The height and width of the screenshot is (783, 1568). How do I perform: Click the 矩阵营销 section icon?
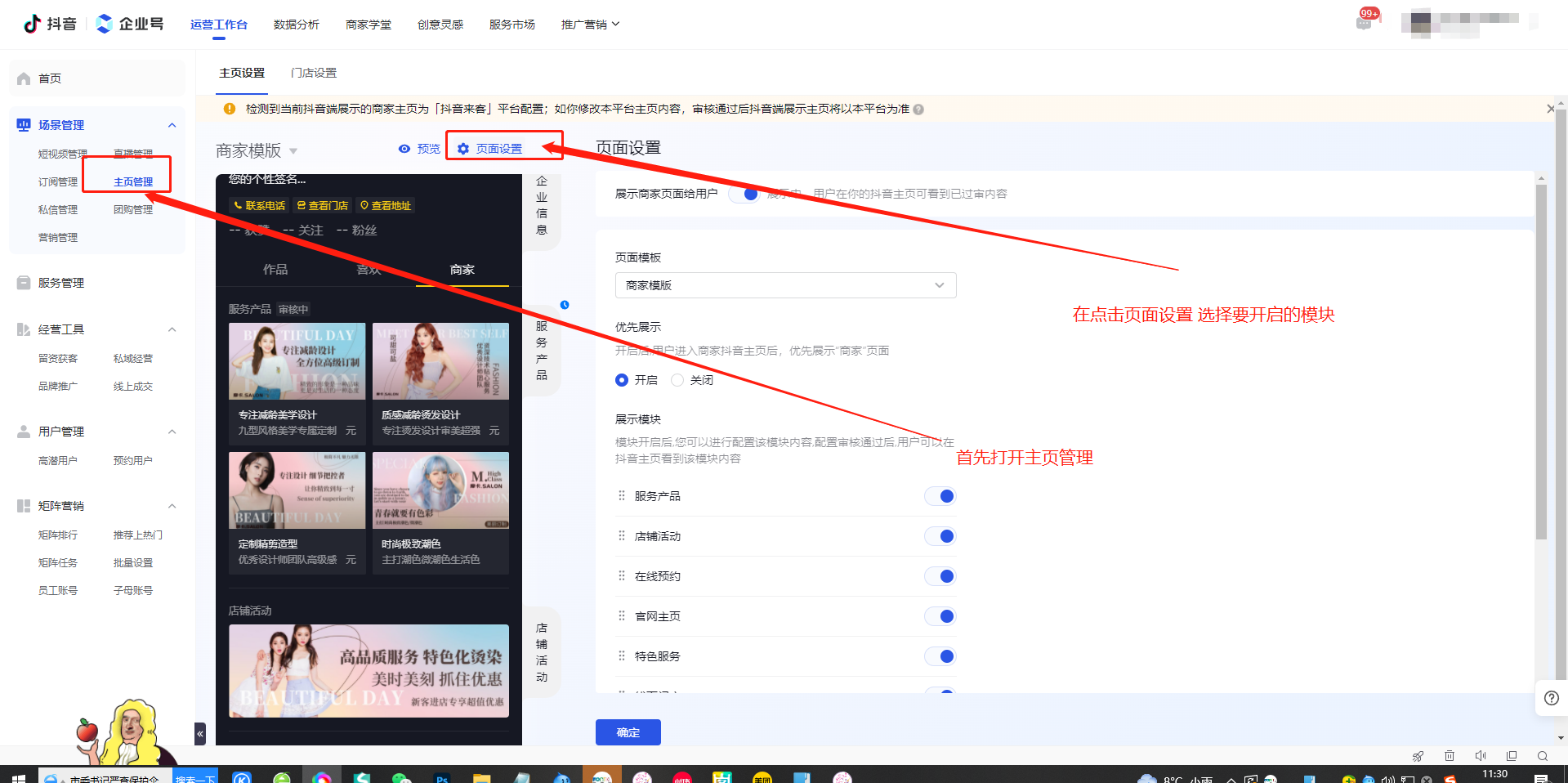click(24, 506)
